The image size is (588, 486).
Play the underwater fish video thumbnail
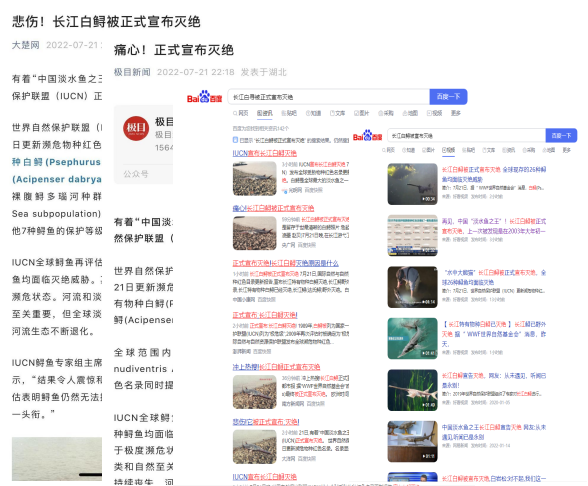[412, 184]
